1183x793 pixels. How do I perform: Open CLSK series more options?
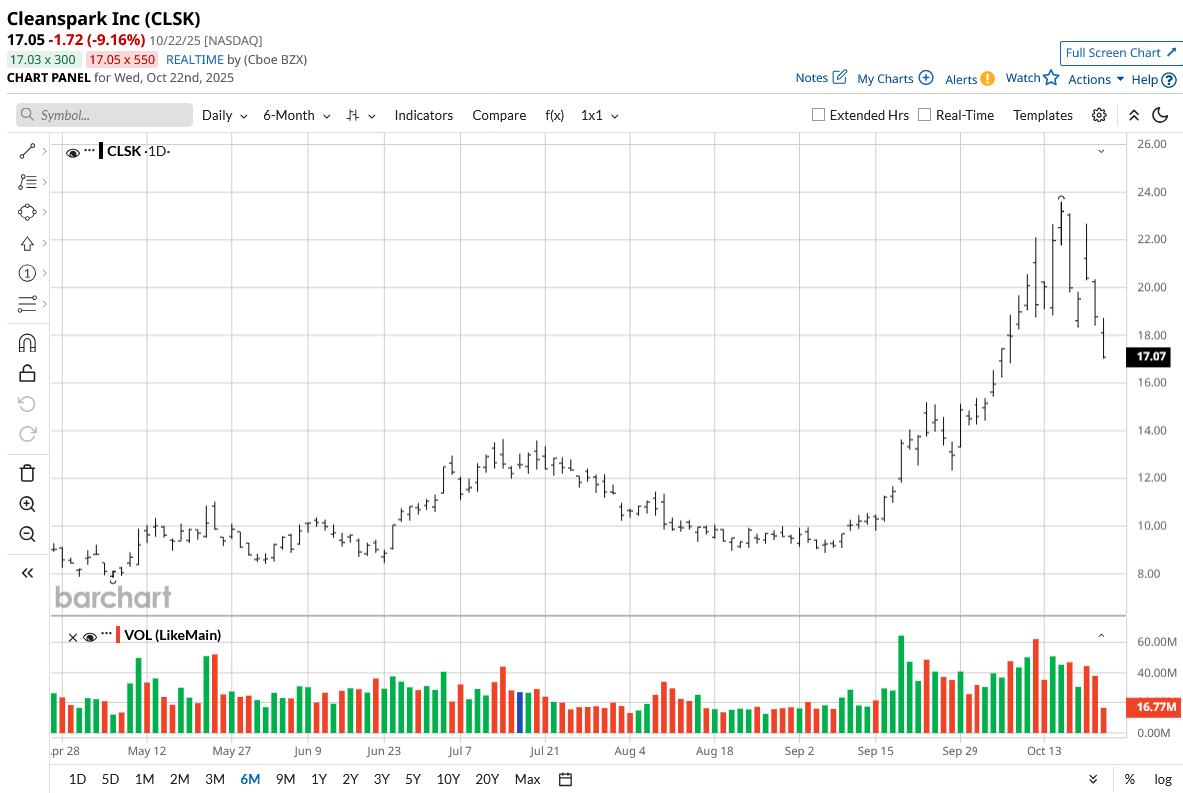90,150
